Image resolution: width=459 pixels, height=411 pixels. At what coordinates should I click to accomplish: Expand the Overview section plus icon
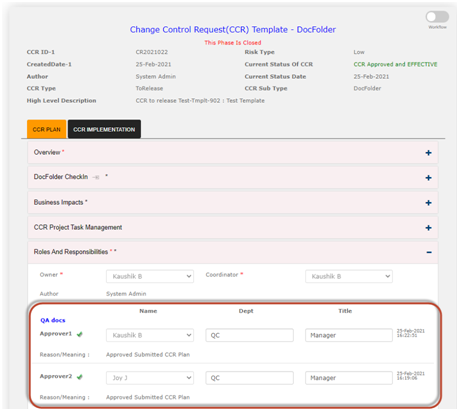pos(428,153)
